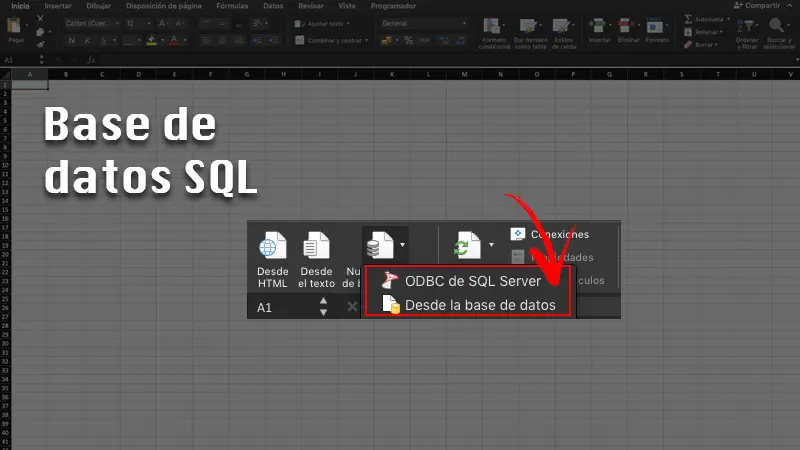The image size is (800, 450).
Task: Click the thousands separator 000 icon
Action: pos(424,40)
